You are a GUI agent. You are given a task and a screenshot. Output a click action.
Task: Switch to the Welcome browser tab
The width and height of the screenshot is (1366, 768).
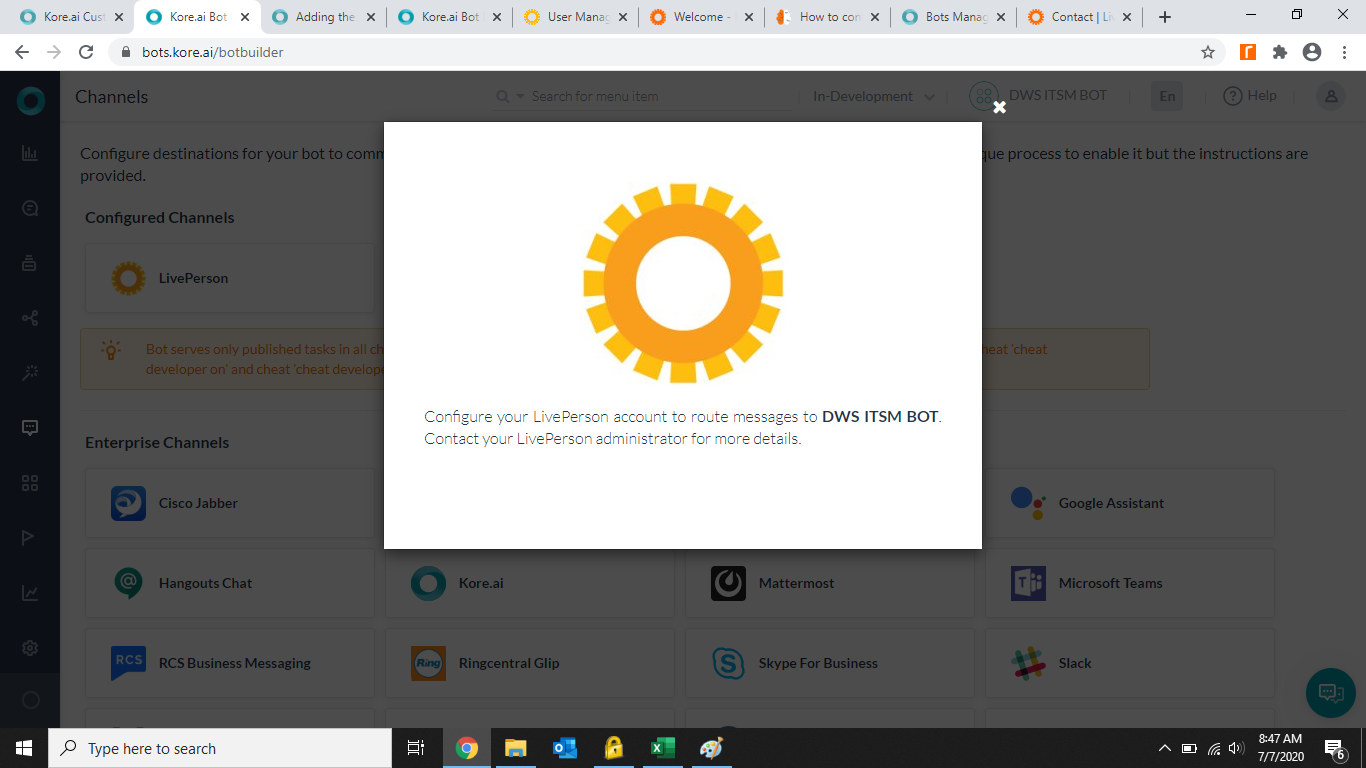700,17
